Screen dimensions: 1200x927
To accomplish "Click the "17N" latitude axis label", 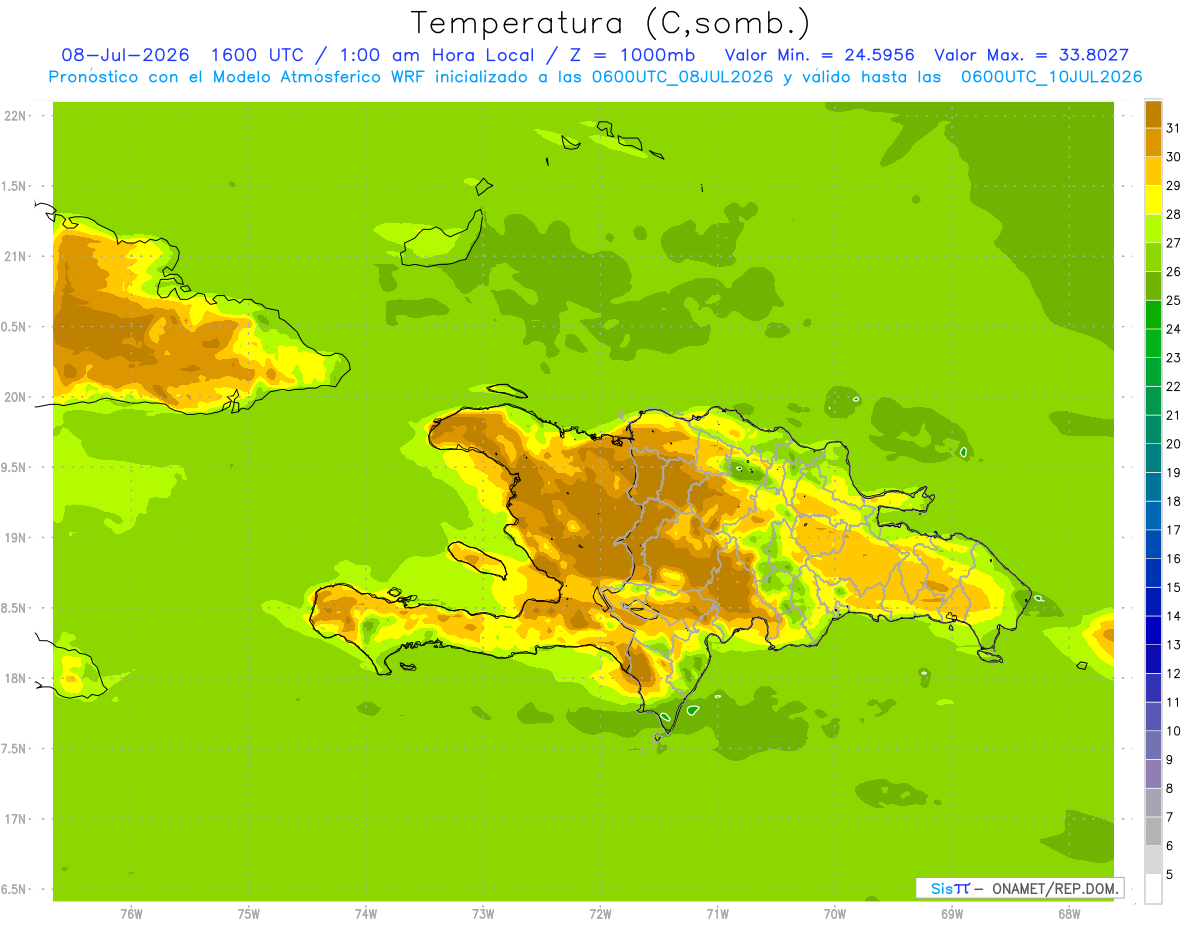I will [14, 819].
